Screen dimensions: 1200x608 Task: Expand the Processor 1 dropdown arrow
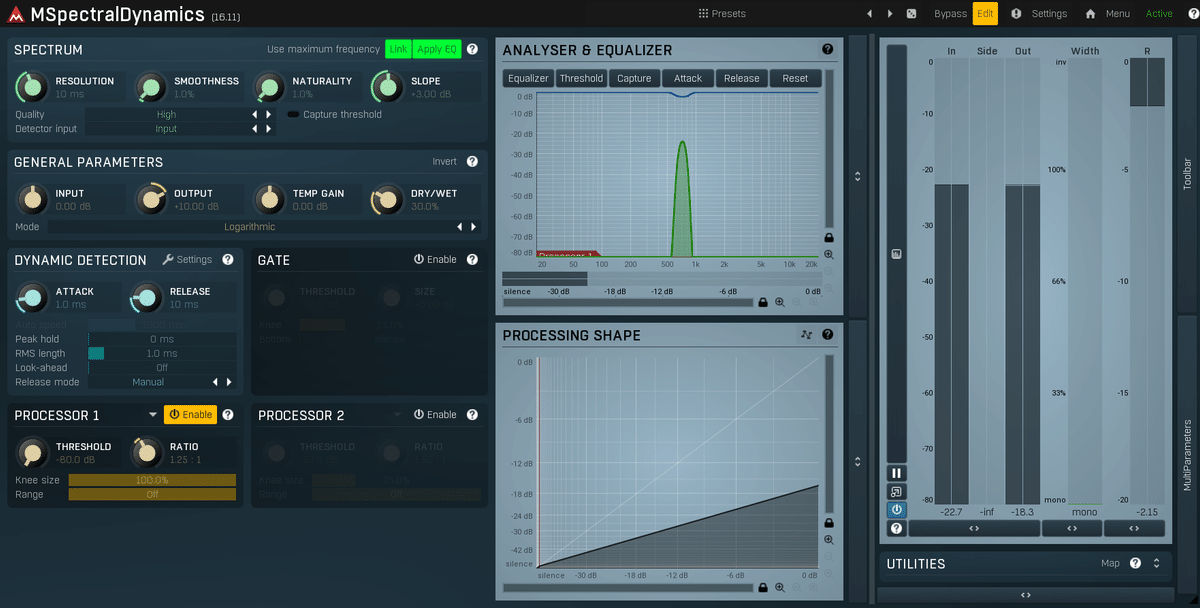point(153,414)
